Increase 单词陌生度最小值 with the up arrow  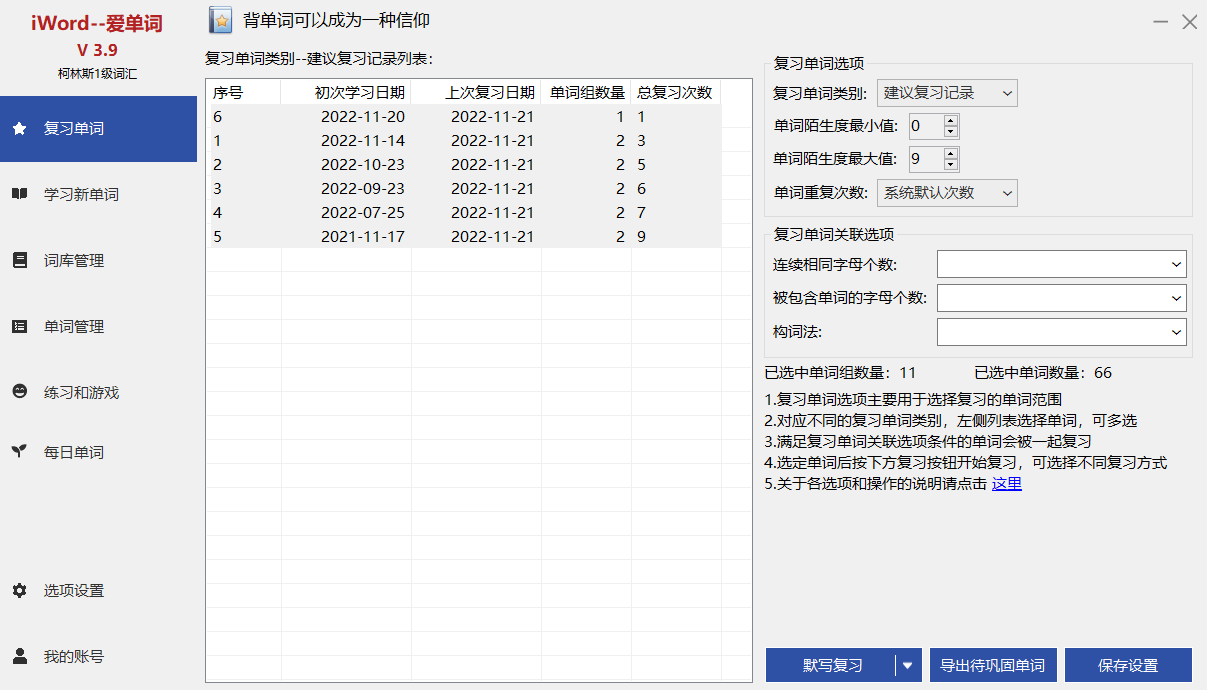pos(950,120)
